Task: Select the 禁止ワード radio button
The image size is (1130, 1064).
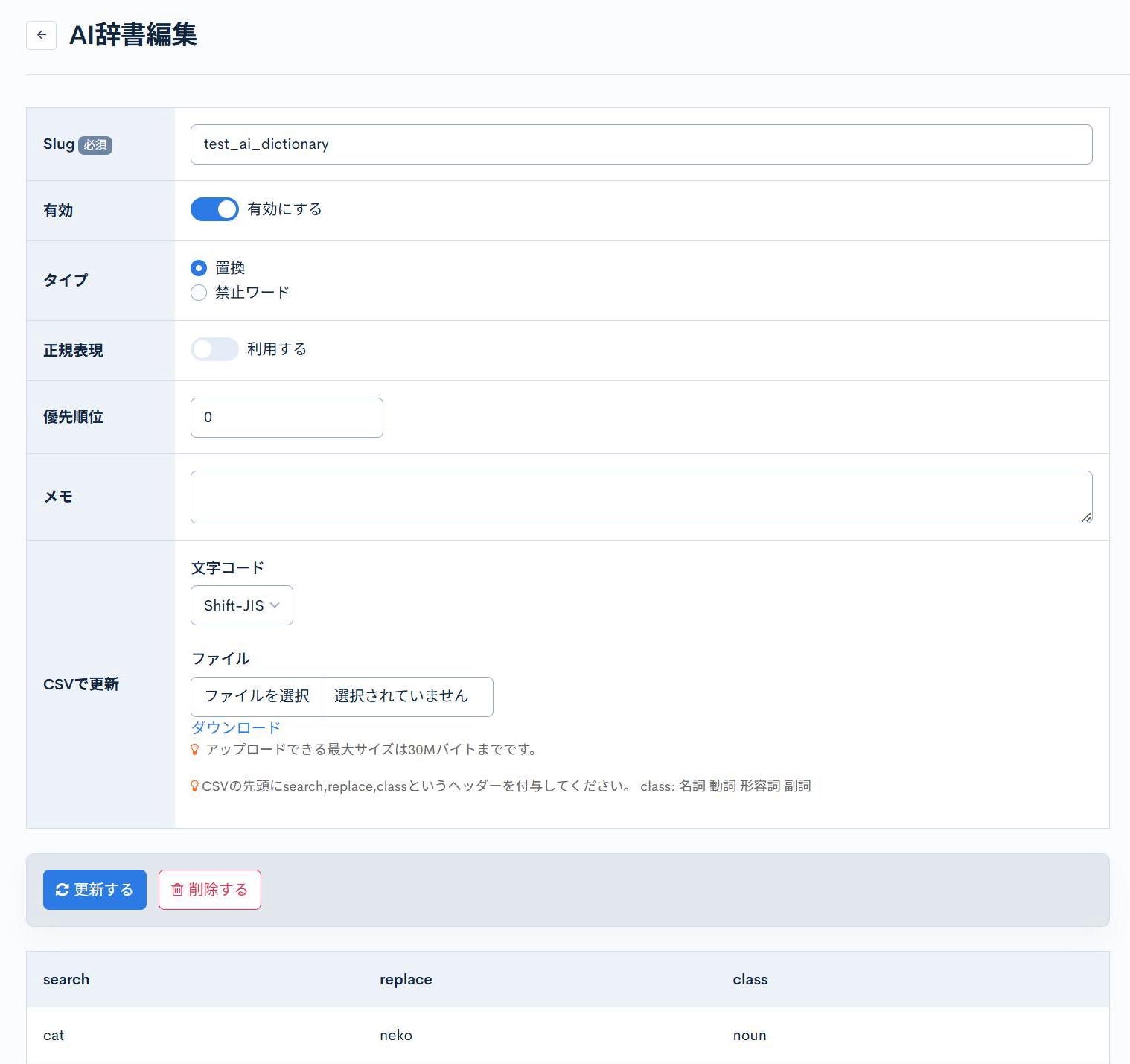Action: coord(198,293)
